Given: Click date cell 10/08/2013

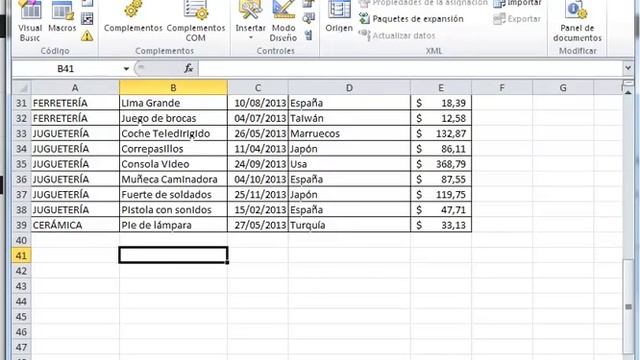Looking at the screenshot, I should 258,103.
